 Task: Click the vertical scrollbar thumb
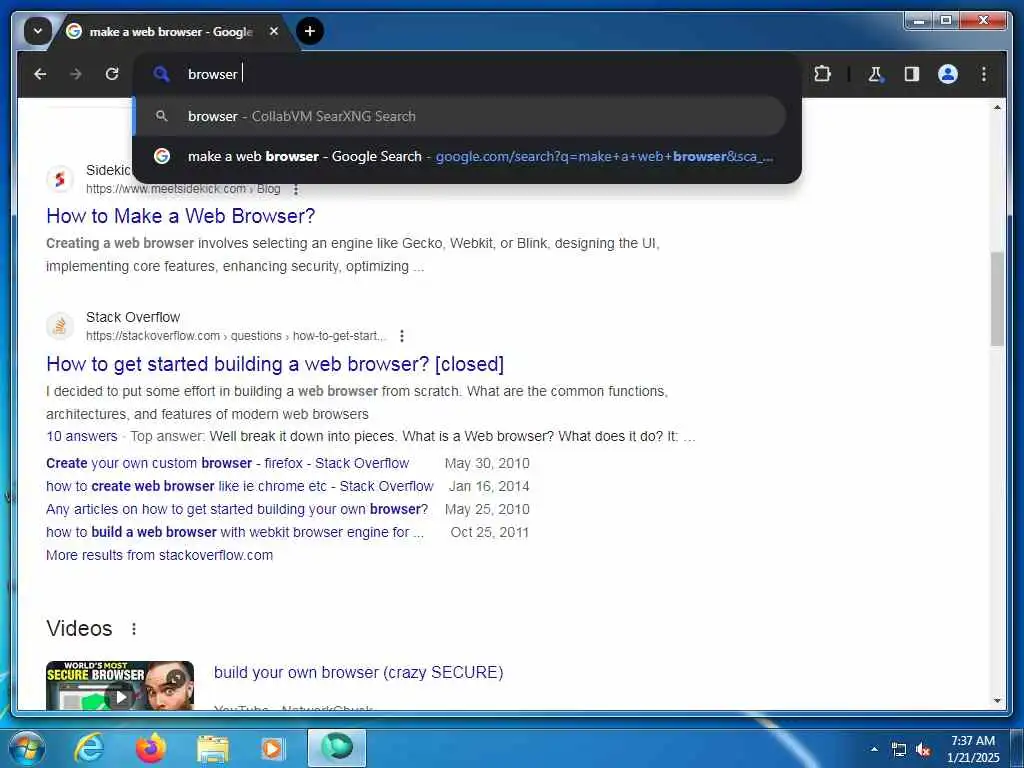tap(997, 298)
